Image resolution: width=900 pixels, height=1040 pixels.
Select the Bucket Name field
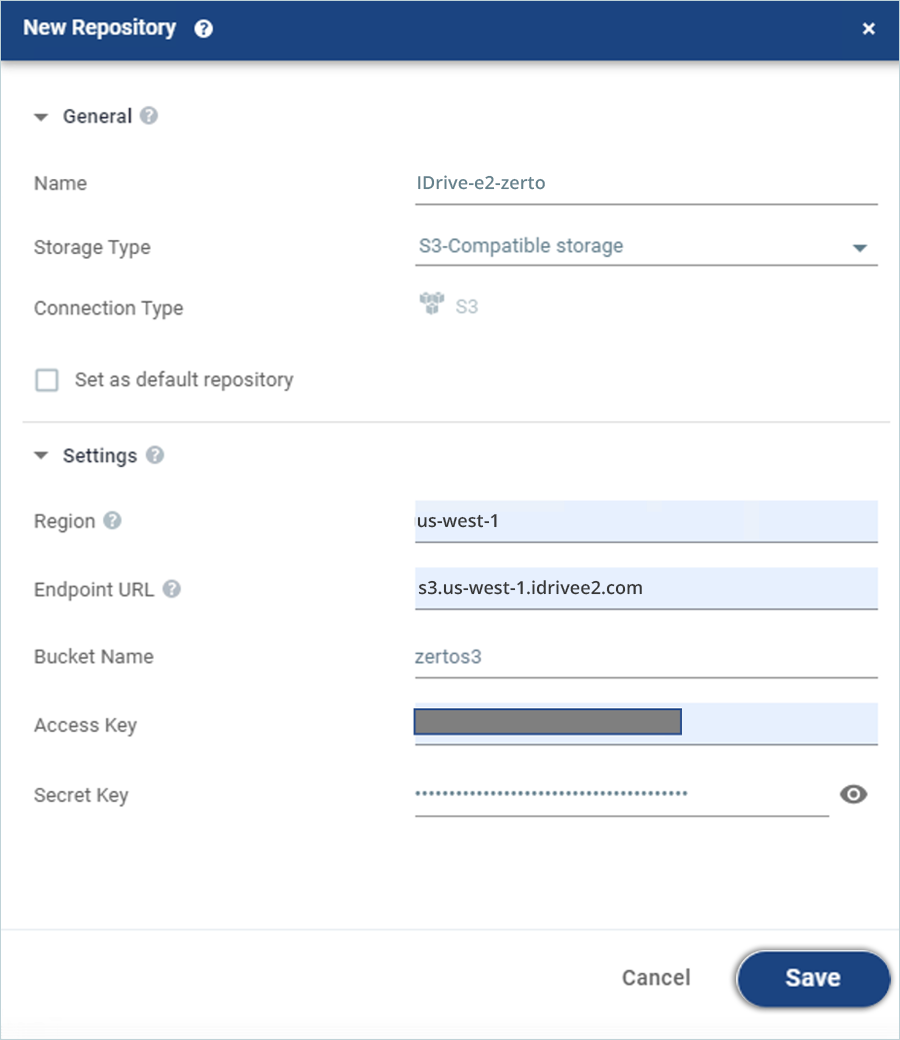coord(645,657)
